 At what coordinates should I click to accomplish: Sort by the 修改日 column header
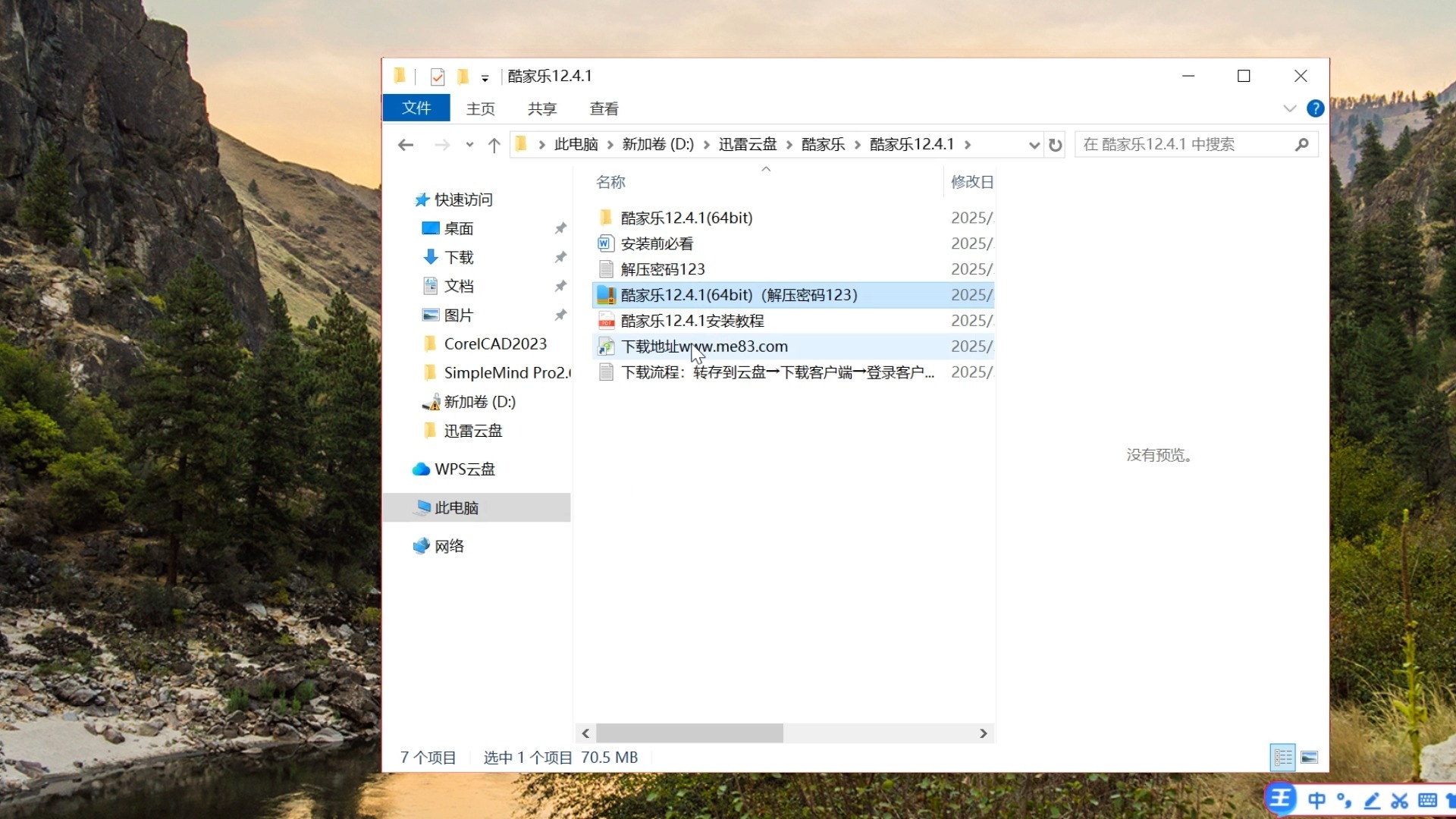click(972, 182)
